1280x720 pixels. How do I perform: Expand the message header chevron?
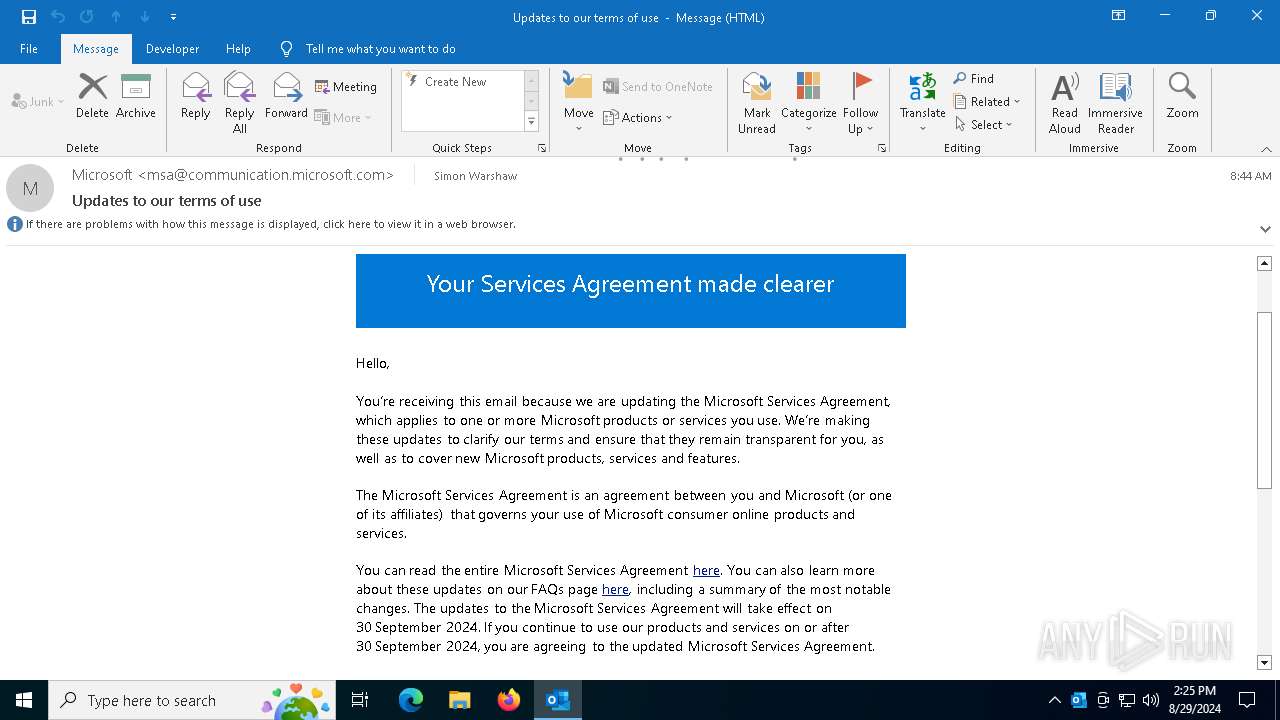(x=1265, y=229)
